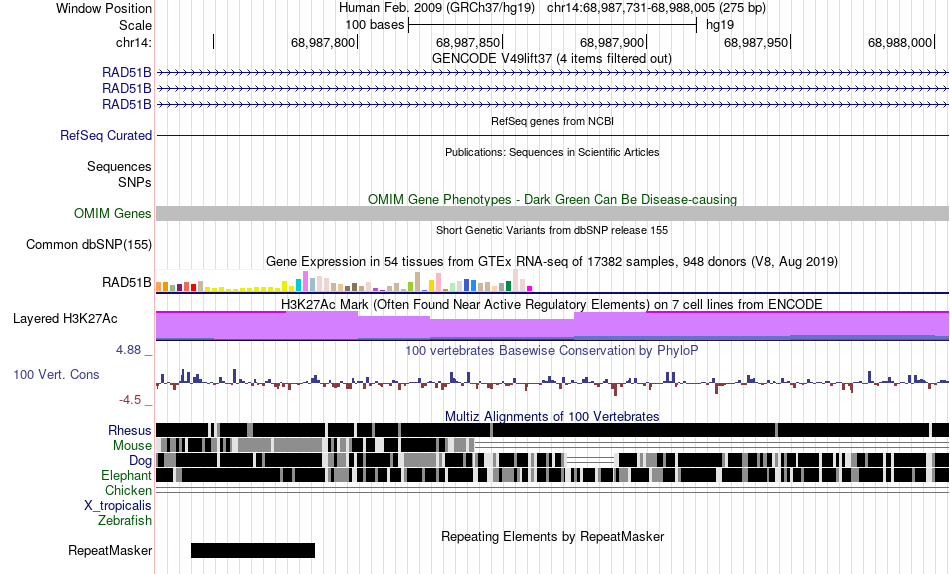Open 100 vertebrates Basewise Conservation by PhyloP title
The height and width of the screenshot is (574, 950).
(x=552, y=350)
